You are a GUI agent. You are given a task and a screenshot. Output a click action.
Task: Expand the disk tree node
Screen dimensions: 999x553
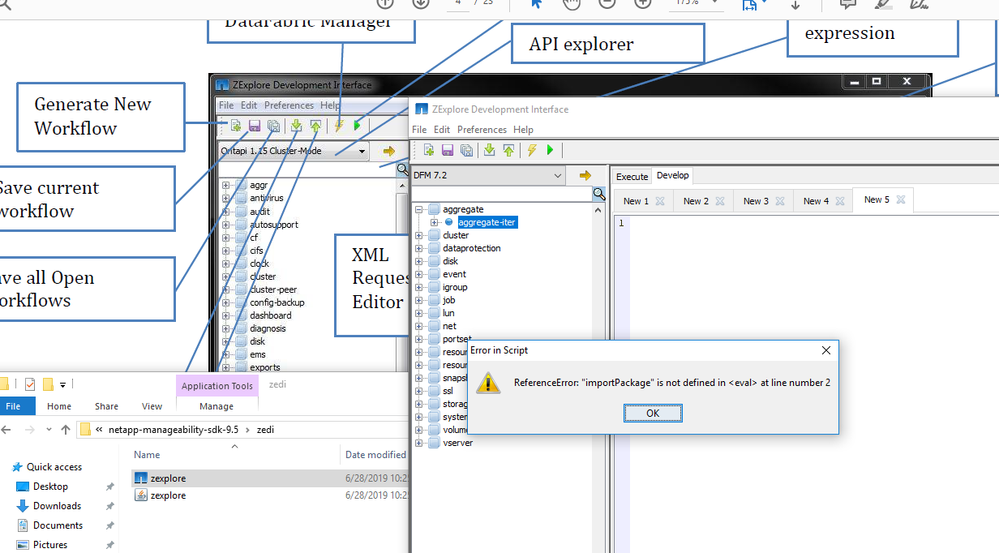419,261
